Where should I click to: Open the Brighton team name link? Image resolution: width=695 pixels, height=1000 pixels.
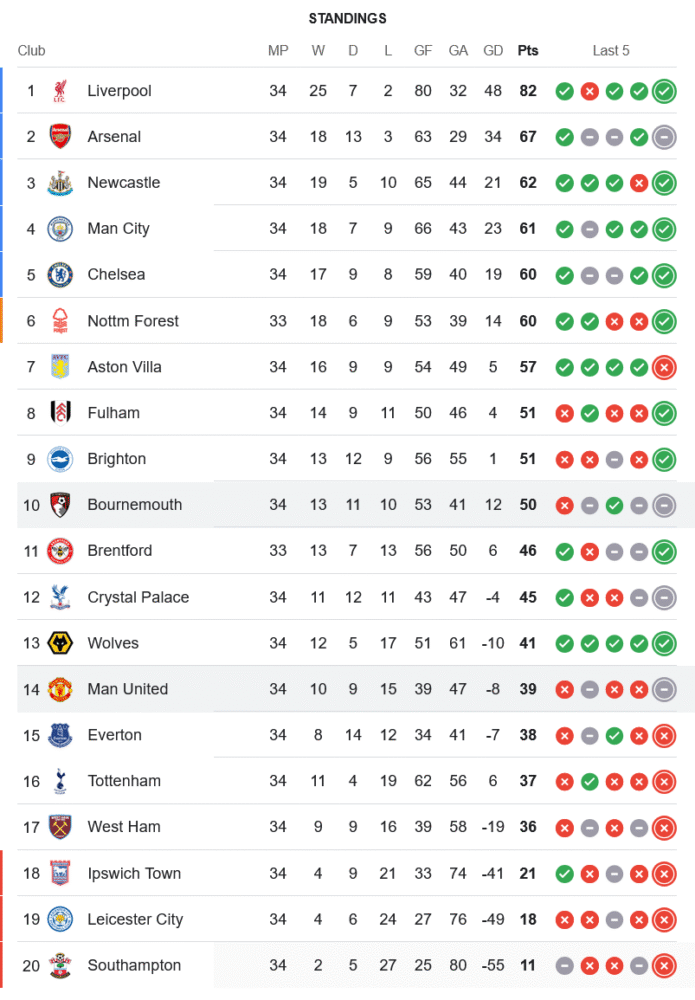click(x=116, y=459)
